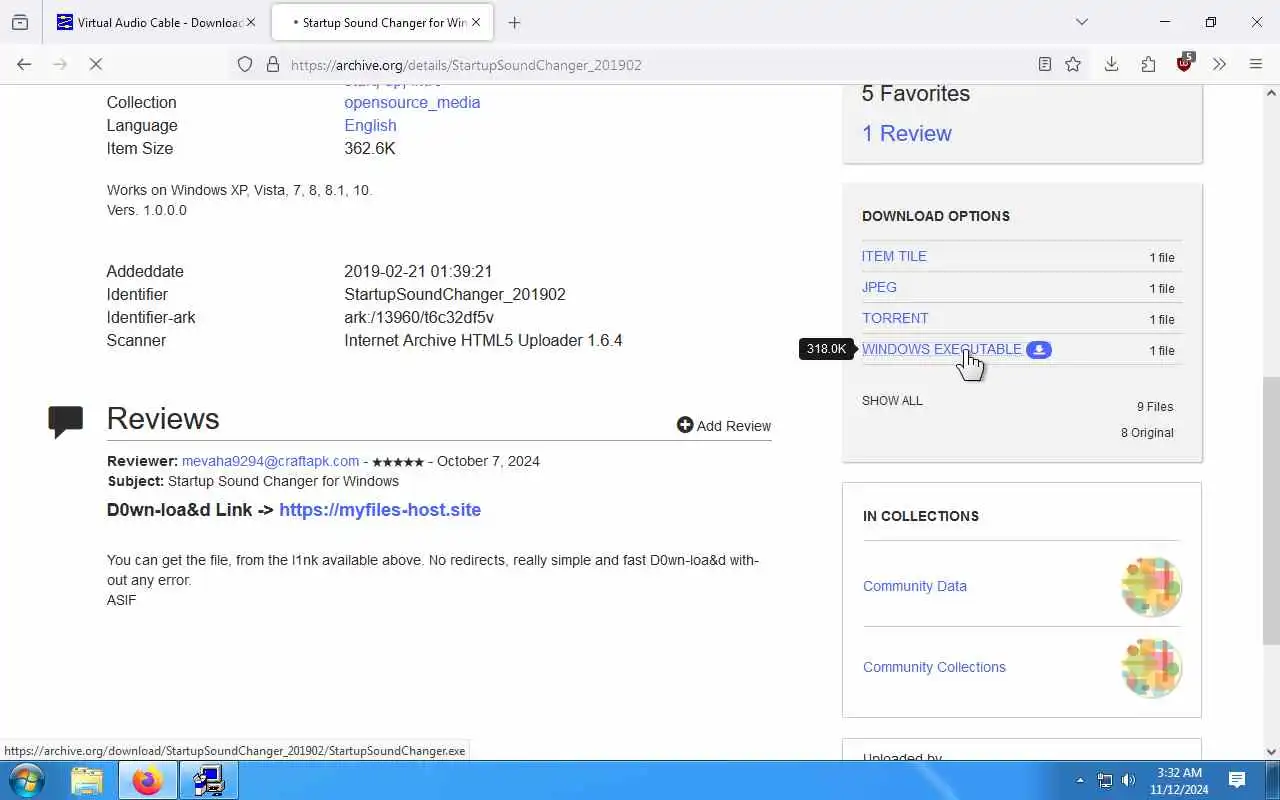Click Community Collections thumbnail image

point(1151,668)
